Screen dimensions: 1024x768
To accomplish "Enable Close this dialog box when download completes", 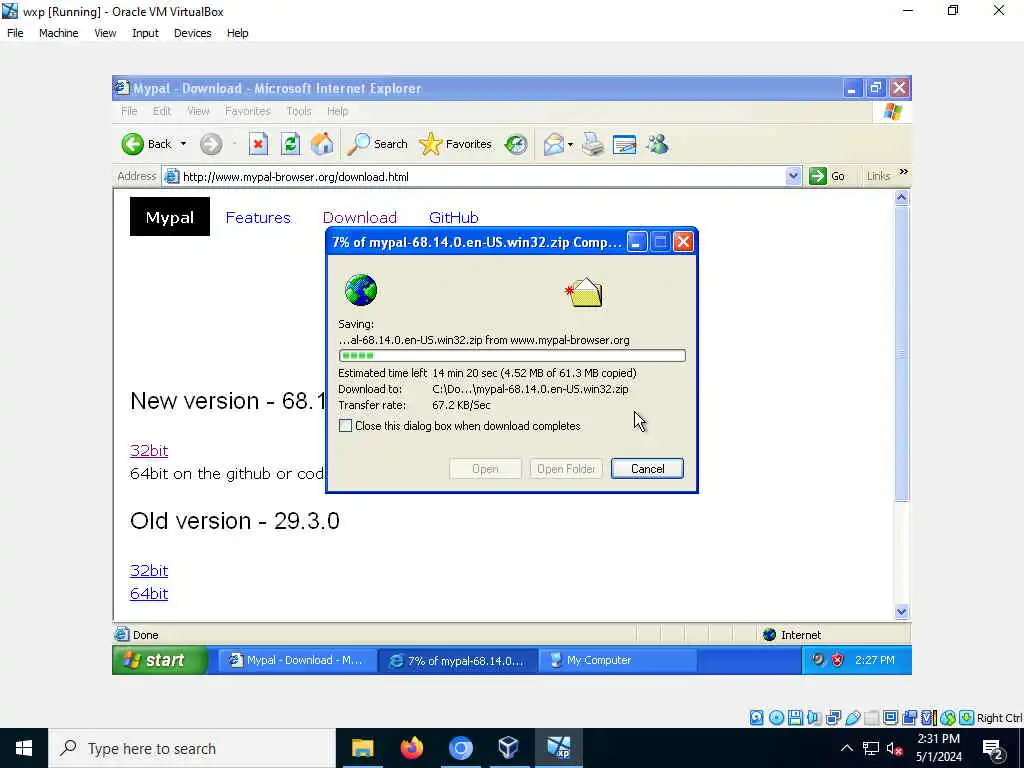I will pos(345,426).
